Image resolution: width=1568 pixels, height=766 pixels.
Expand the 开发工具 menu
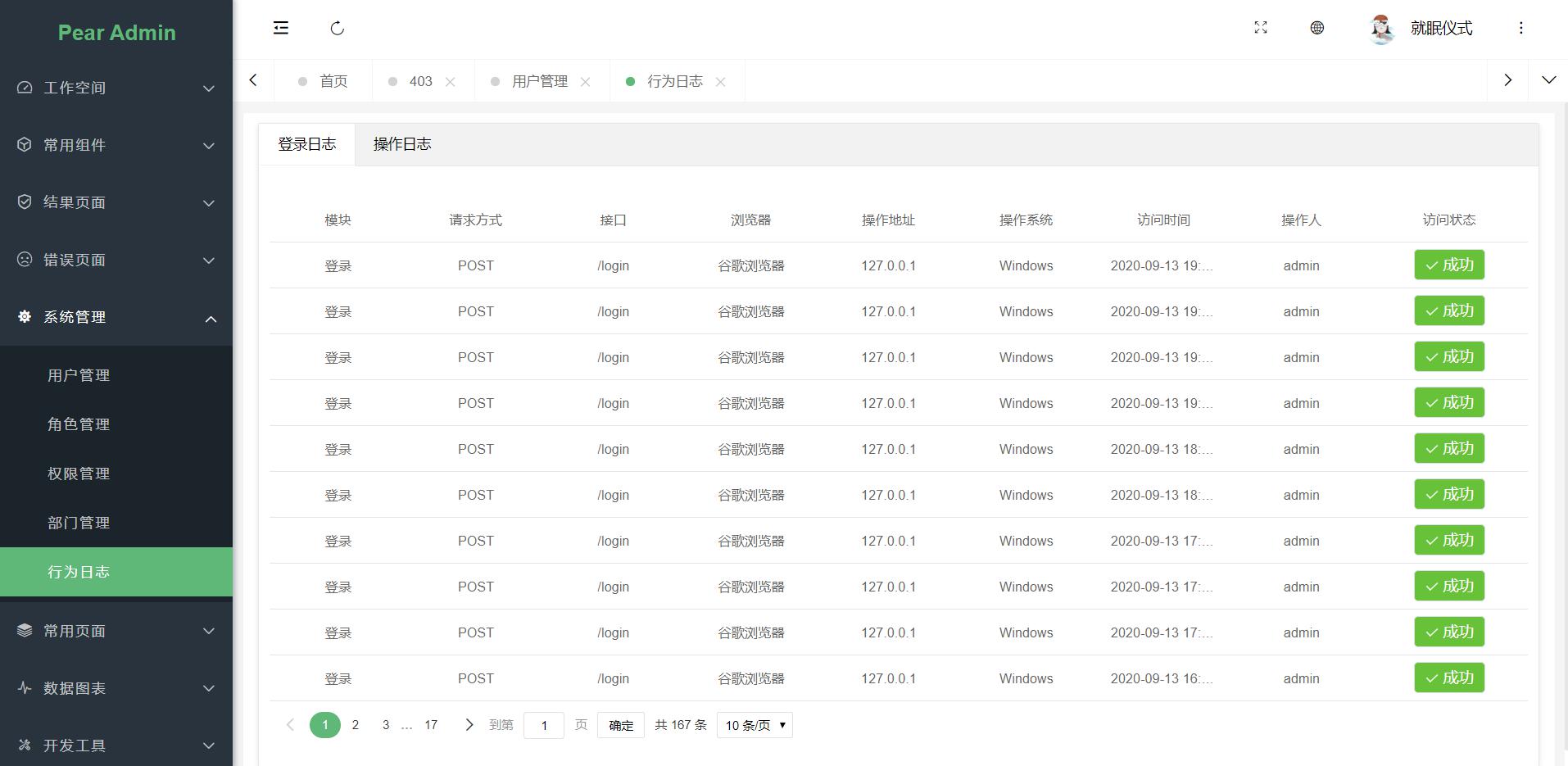click(x=209, y=746)
